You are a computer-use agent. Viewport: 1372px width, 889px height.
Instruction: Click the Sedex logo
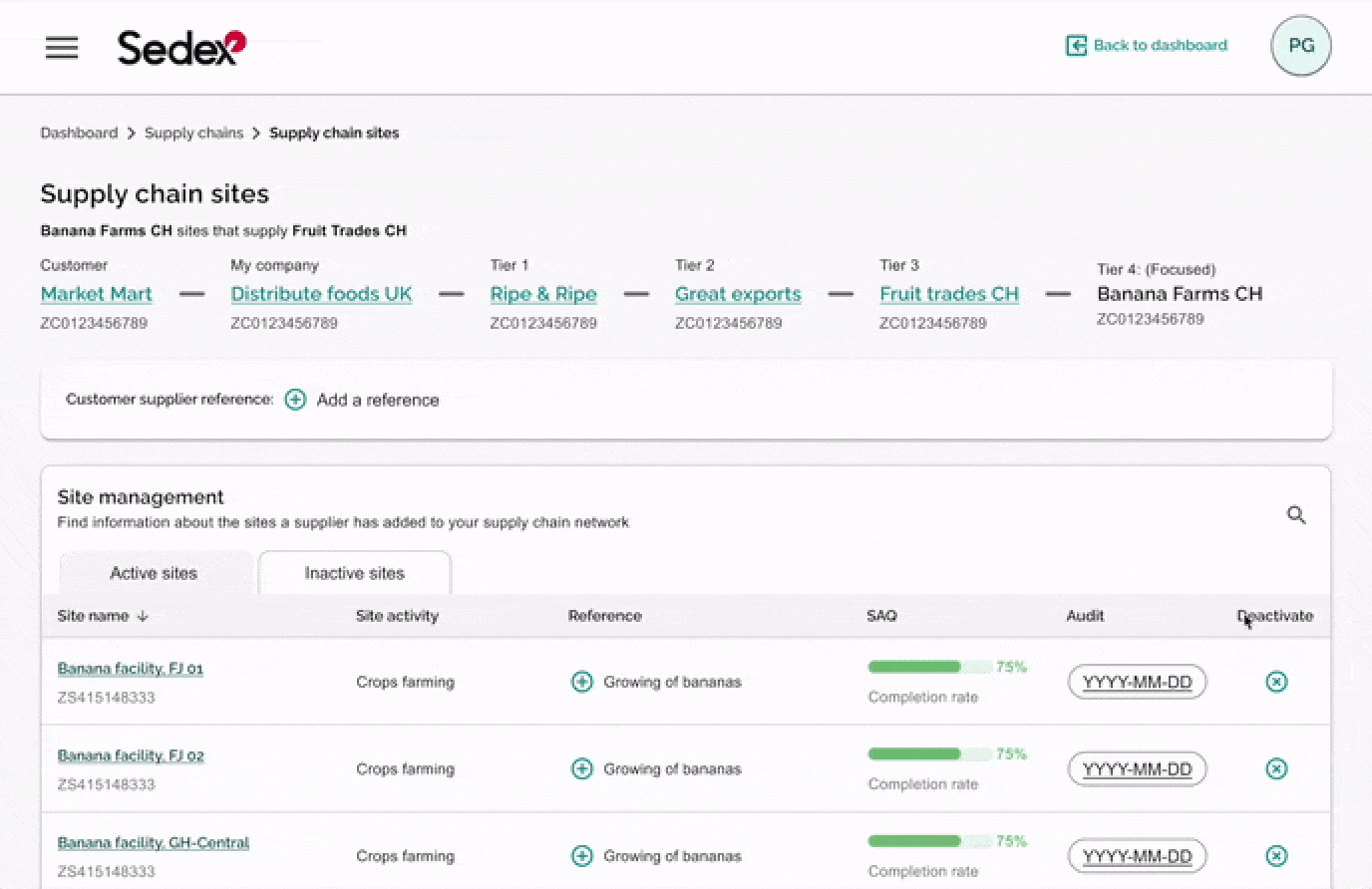point(181,47)
